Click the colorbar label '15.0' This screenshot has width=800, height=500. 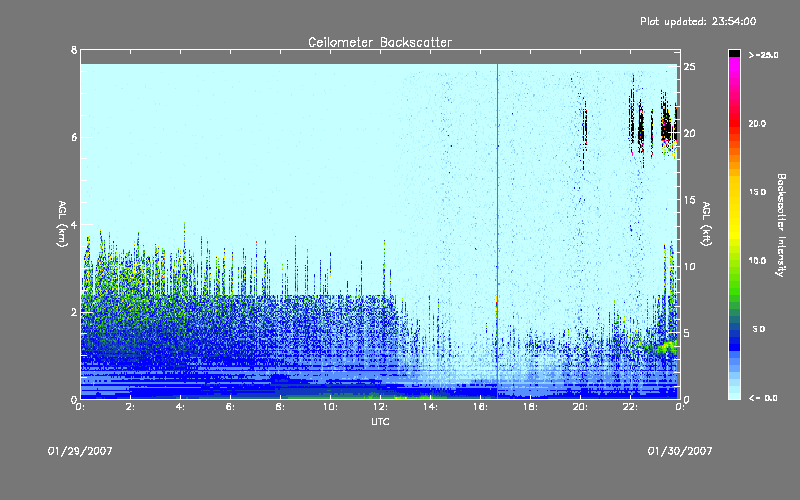(x=757, y=192)
